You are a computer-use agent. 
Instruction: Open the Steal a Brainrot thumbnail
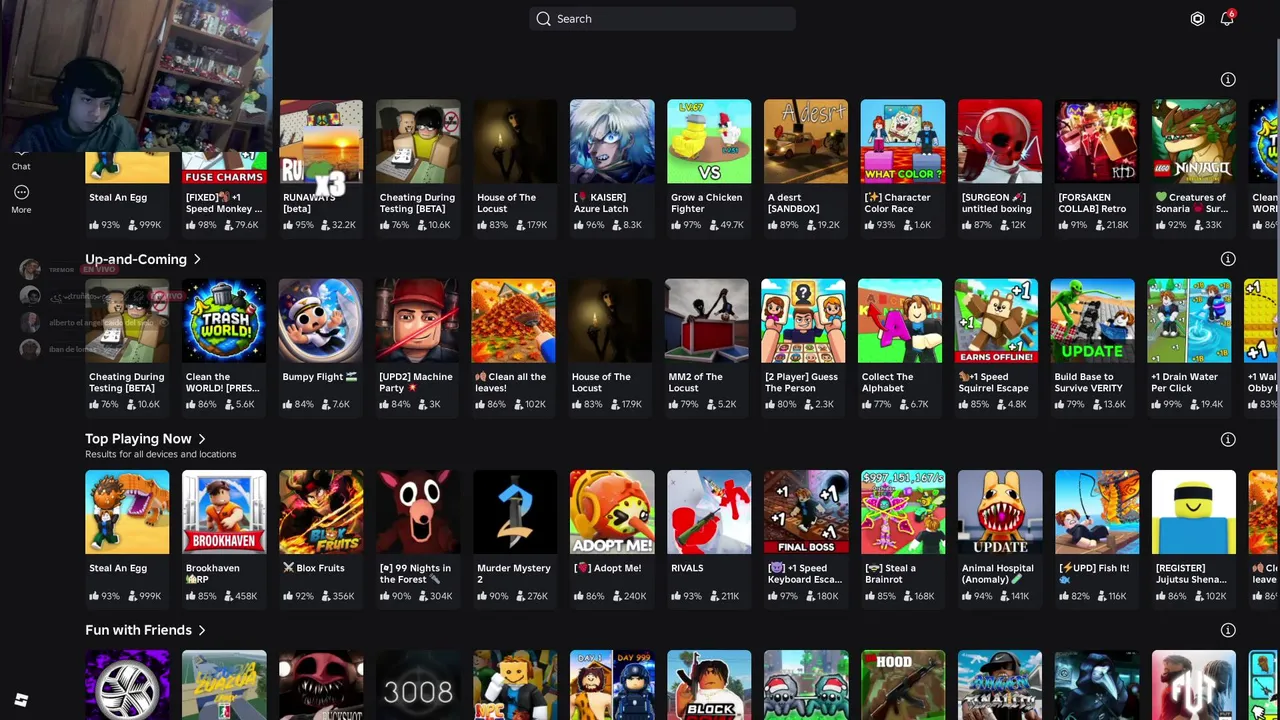[x=903, y=512]
